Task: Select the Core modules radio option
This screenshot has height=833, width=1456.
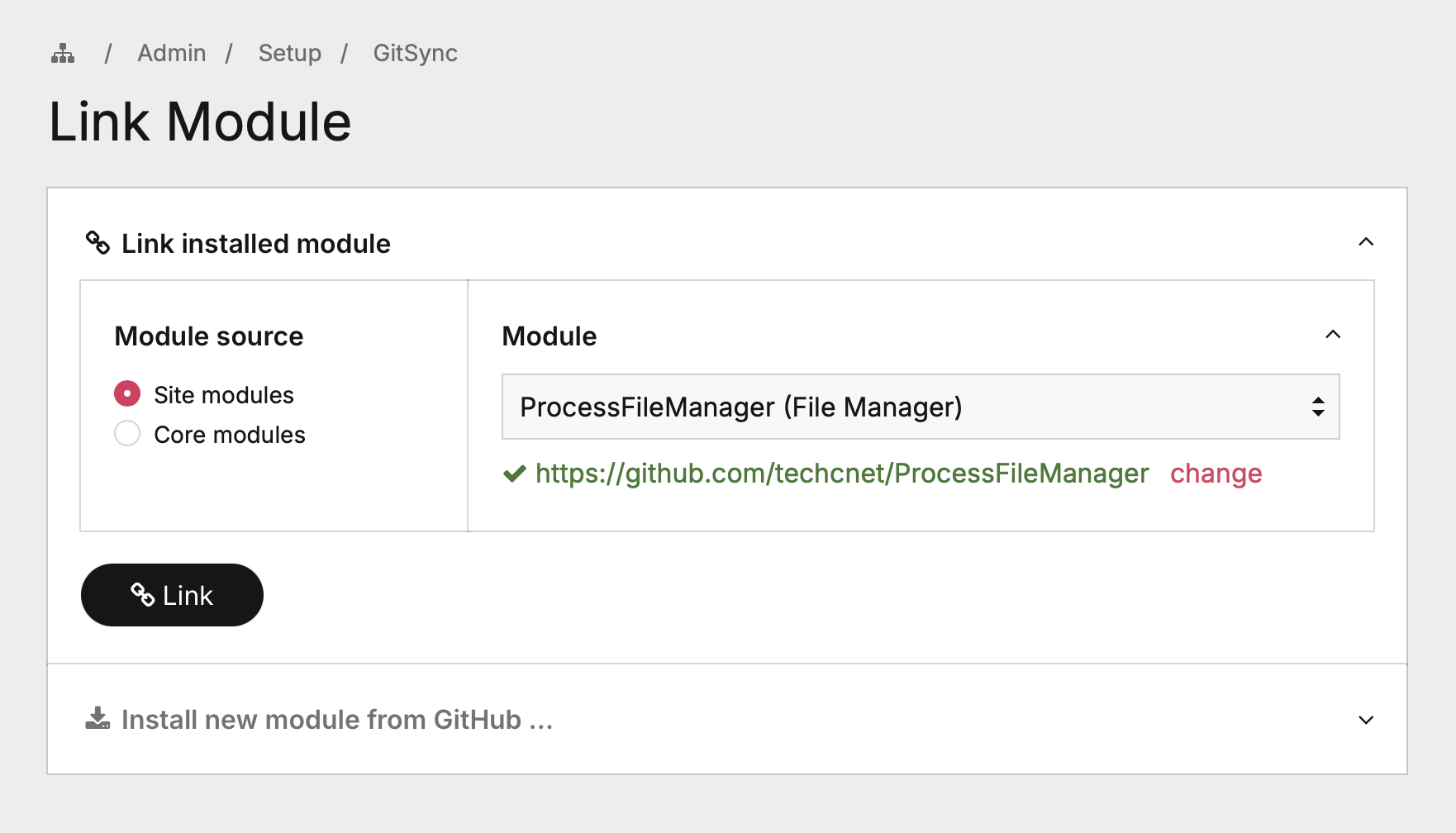Action: click(127, 434)
